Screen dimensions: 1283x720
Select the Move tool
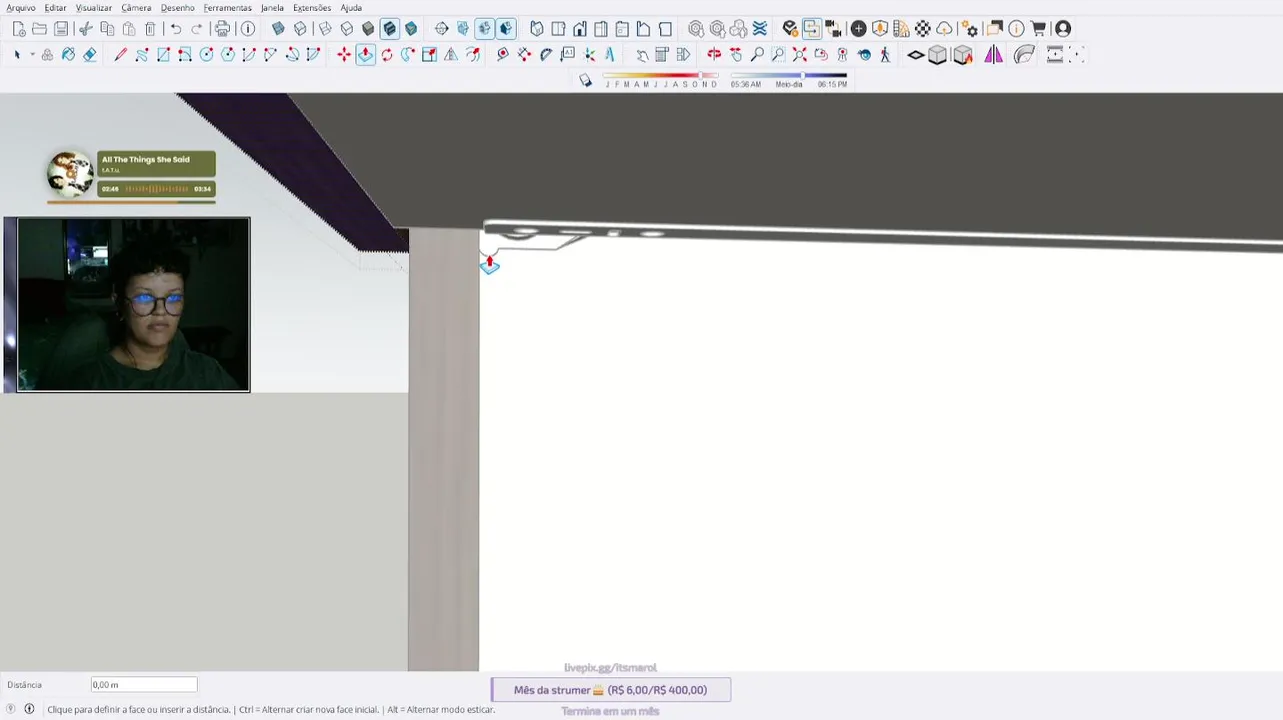pyautogui.click(x=344, y=55)
